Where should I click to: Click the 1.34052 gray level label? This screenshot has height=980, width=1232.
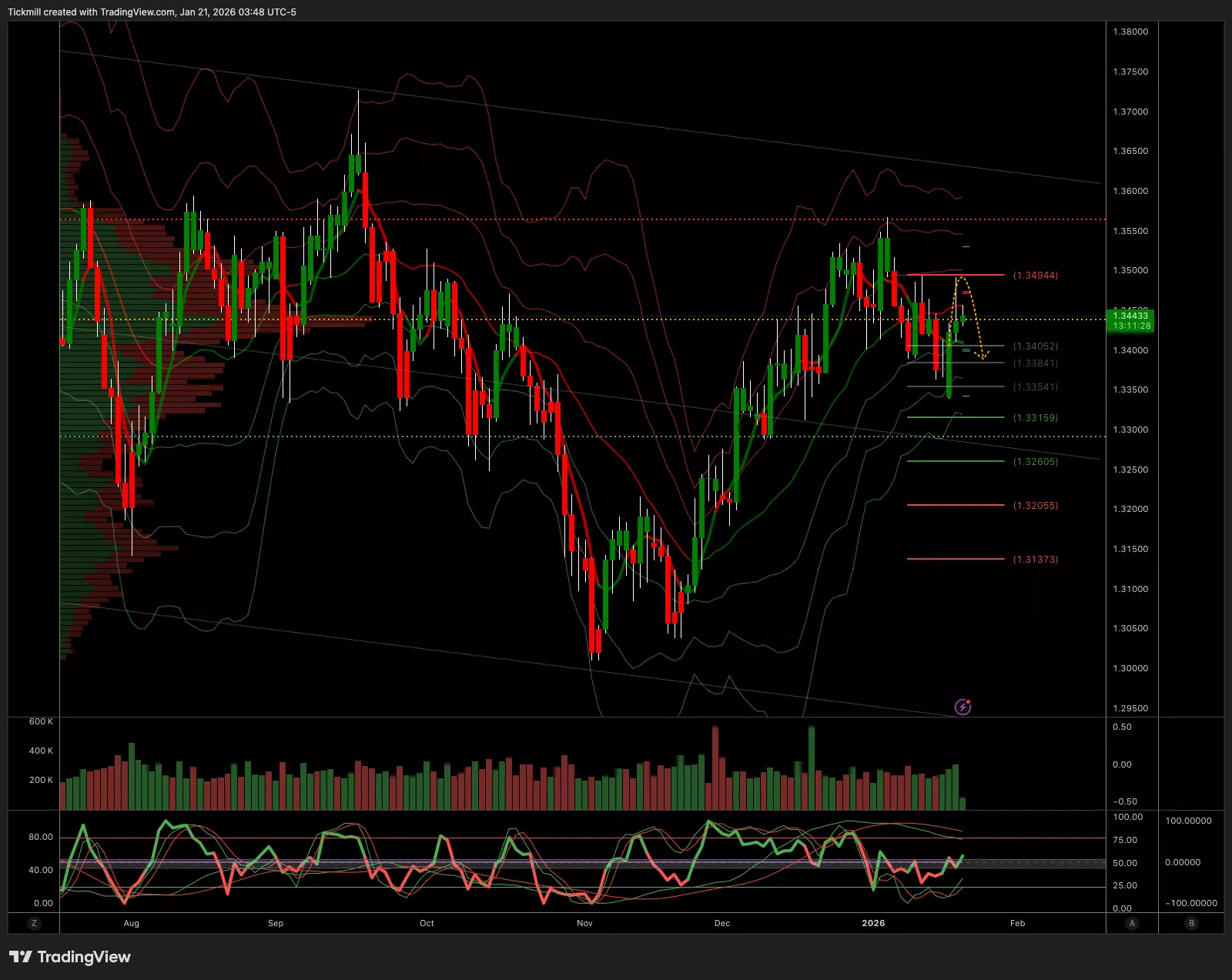(1035, 346)
